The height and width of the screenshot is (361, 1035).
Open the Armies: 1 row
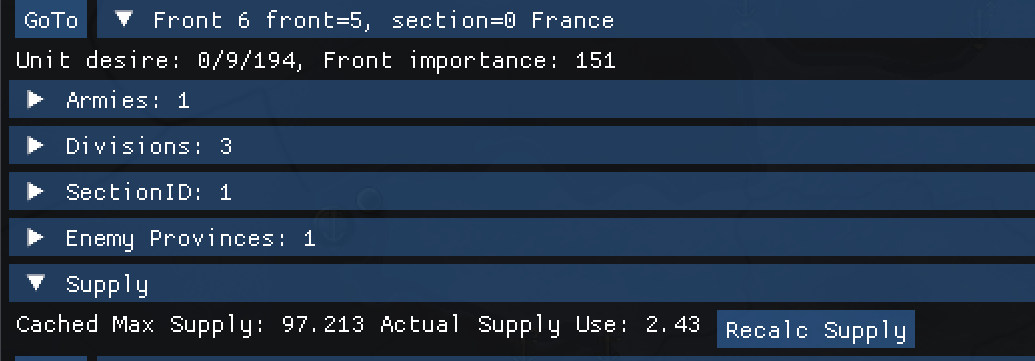(x=521, y=100)
